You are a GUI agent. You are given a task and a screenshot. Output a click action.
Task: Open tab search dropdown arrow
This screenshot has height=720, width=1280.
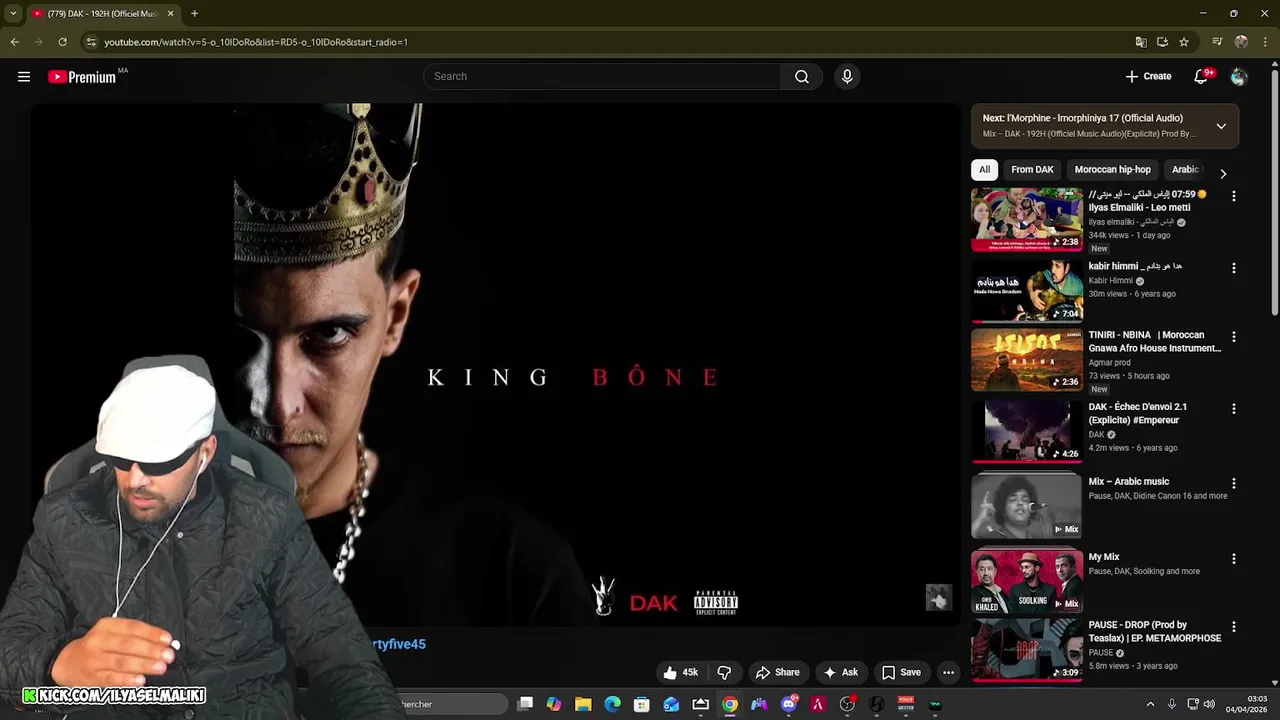(x=13, y=13)
